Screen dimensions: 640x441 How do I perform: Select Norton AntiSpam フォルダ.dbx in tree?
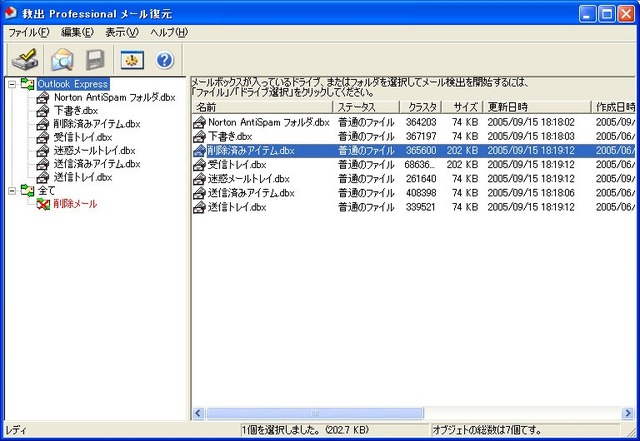point(114,98)
